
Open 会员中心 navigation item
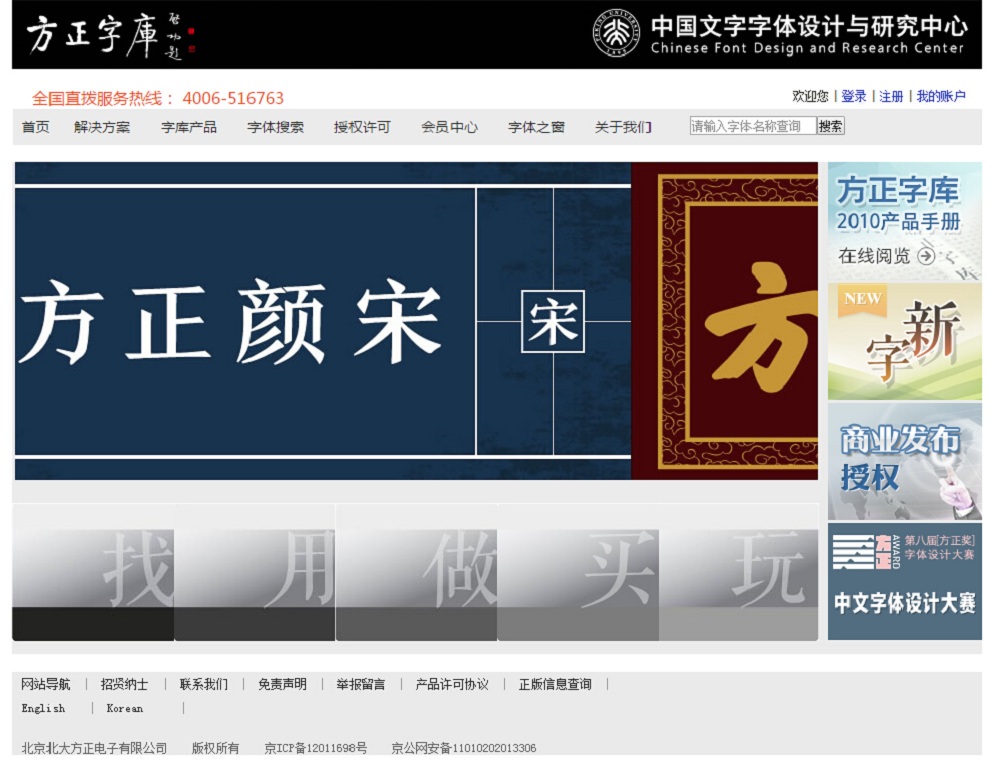coord(450,127)
